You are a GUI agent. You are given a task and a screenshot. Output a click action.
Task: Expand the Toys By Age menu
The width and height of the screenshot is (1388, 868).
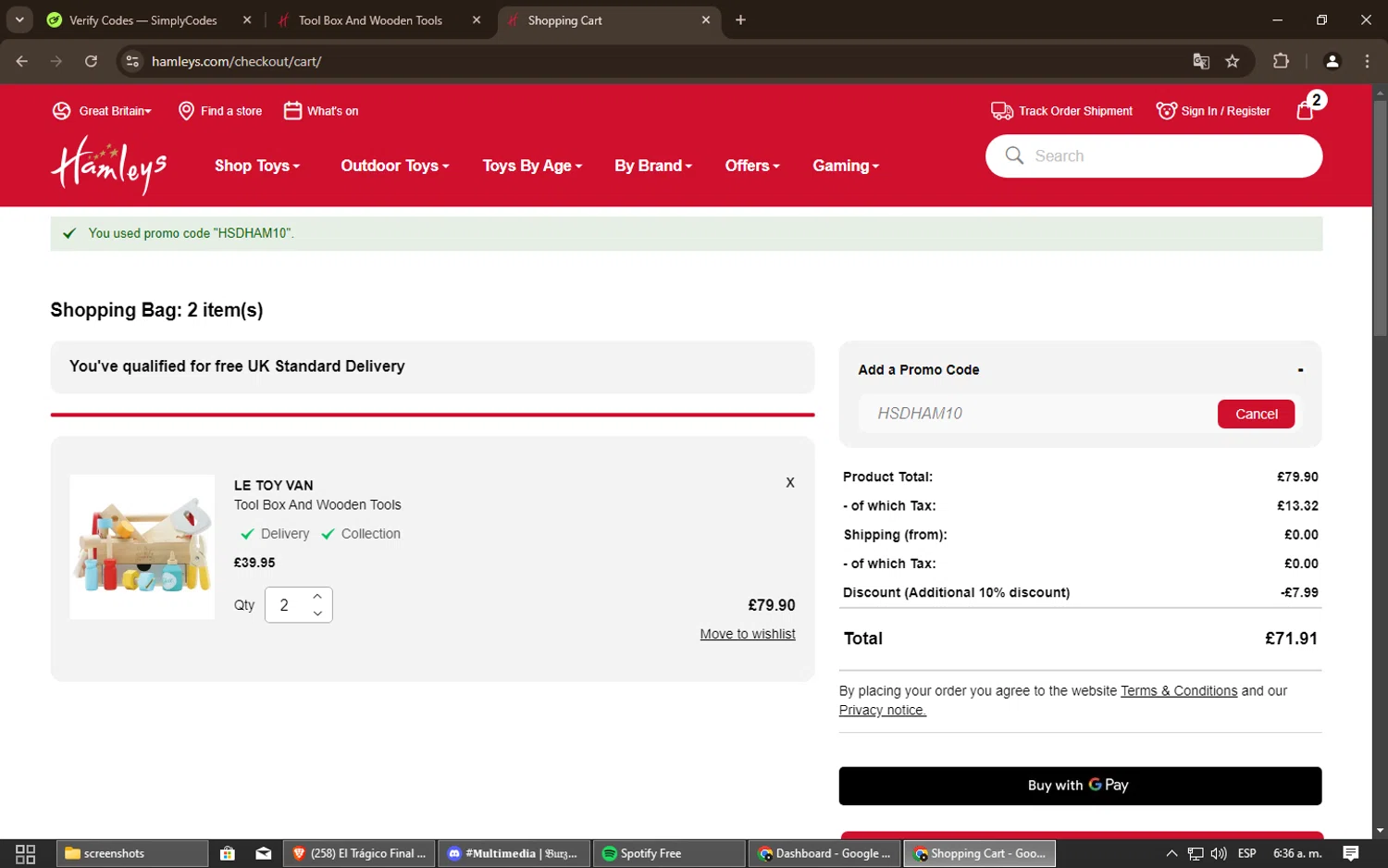pyautogui.click(x=532, y=166)
